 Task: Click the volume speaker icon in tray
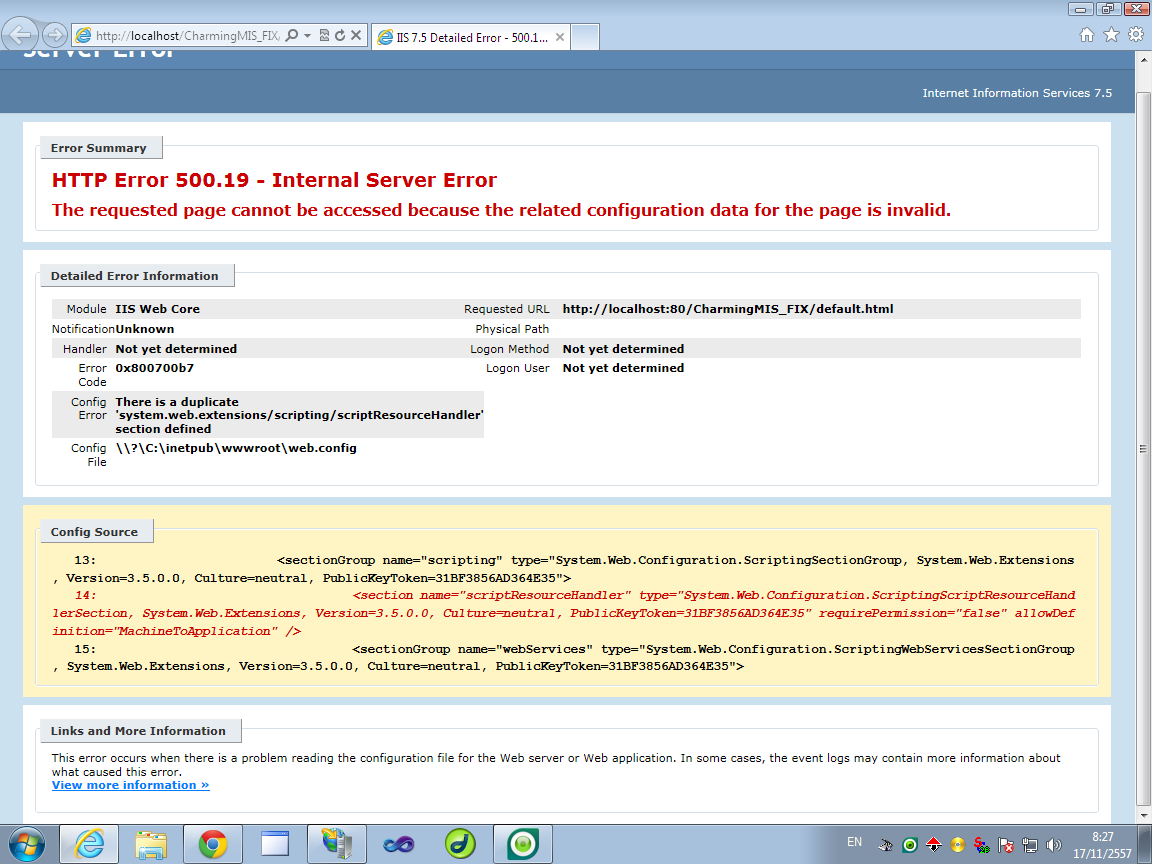1053,845
